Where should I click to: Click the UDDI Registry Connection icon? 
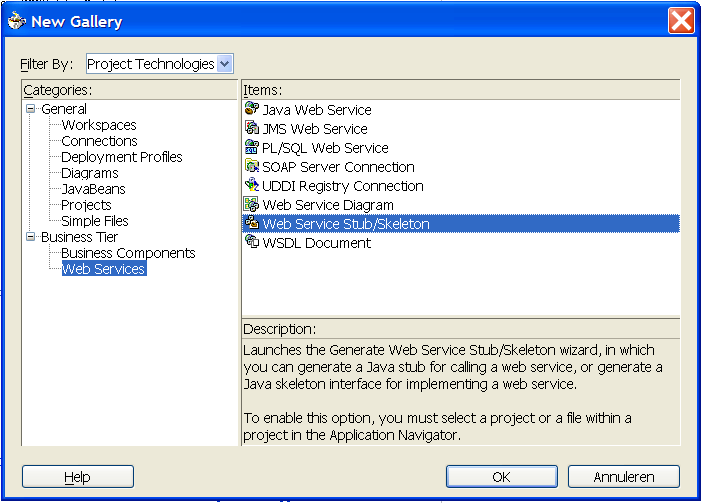(252, 186)
